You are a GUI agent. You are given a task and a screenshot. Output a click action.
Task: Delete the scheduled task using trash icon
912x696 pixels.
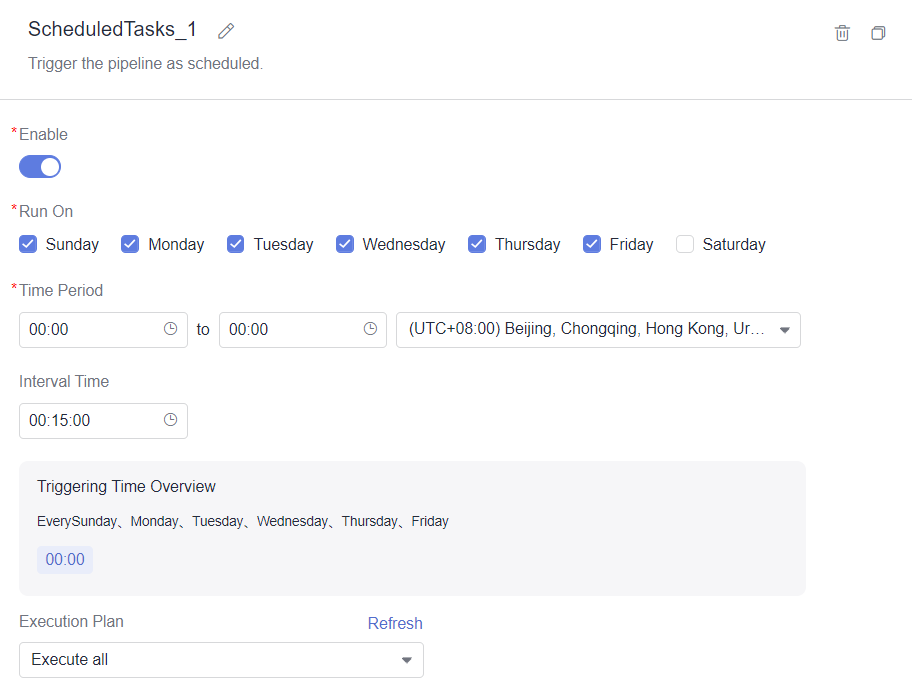point(842,33)
